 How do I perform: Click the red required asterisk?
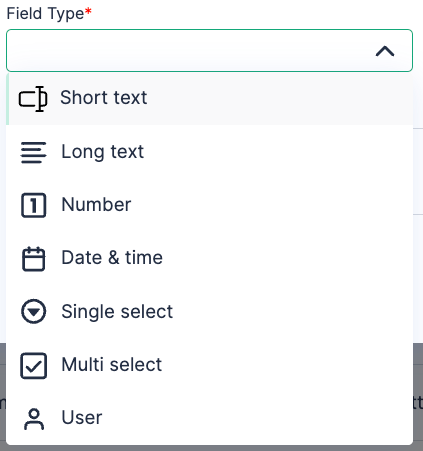[88, 11]
